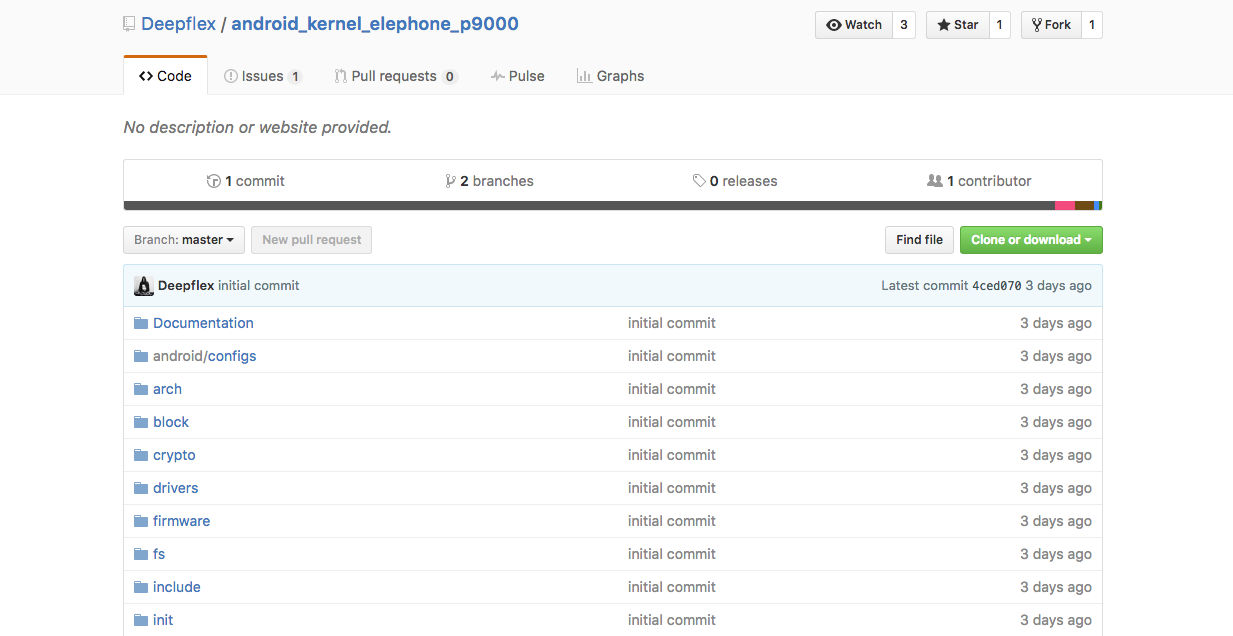Open the firmware folder
Image resolution: width=1233 pixels, height=636 pixels.
pos(181,521)
